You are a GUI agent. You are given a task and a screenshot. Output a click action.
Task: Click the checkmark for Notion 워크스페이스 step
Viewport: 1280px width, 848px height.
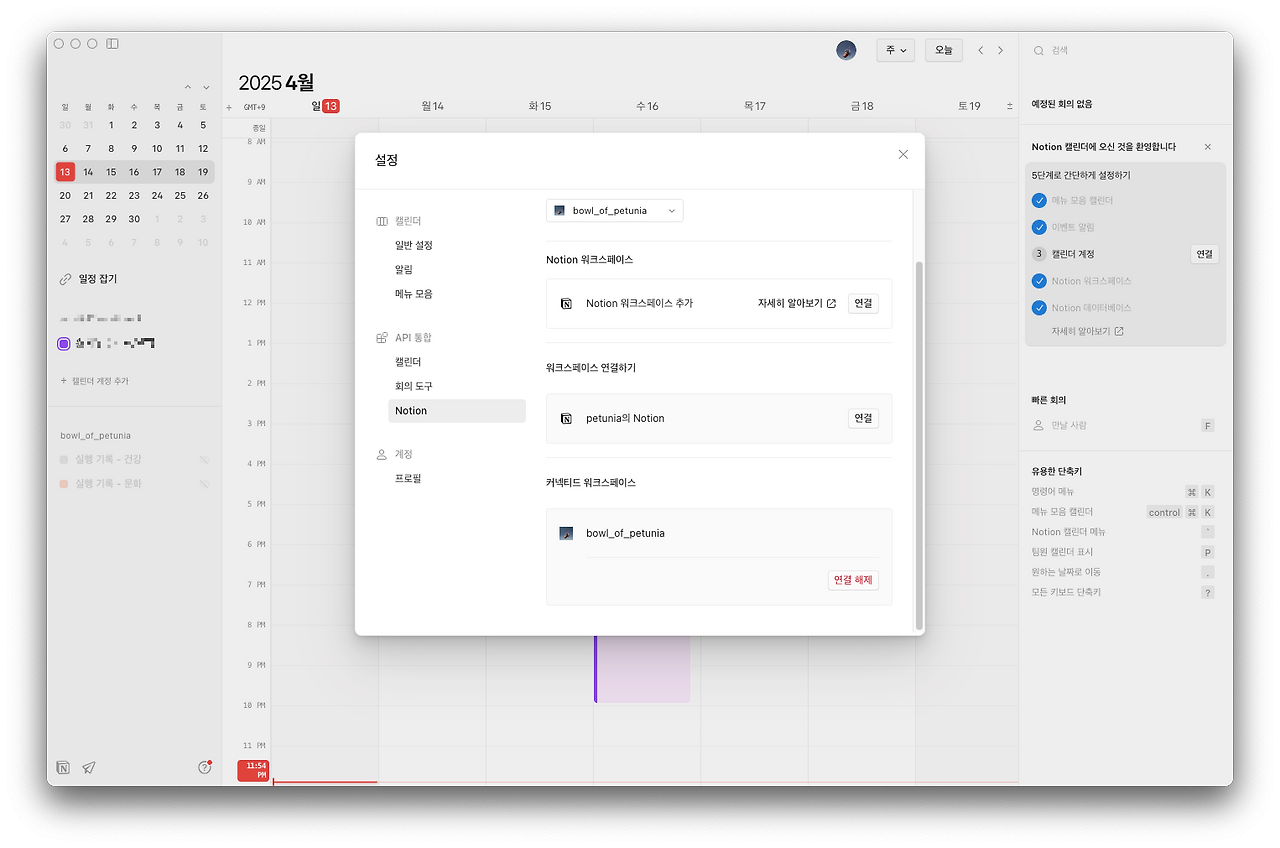tap(1039, 281)
